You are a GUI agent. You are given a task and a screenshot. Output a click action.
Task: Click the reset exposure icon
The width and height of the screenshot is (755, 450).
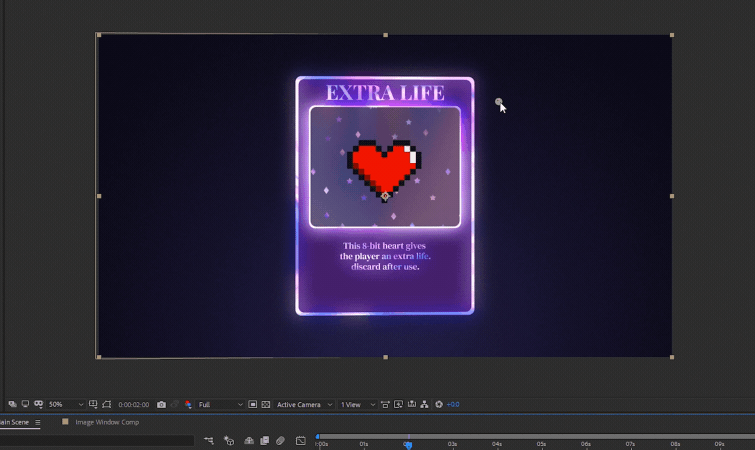439,405
